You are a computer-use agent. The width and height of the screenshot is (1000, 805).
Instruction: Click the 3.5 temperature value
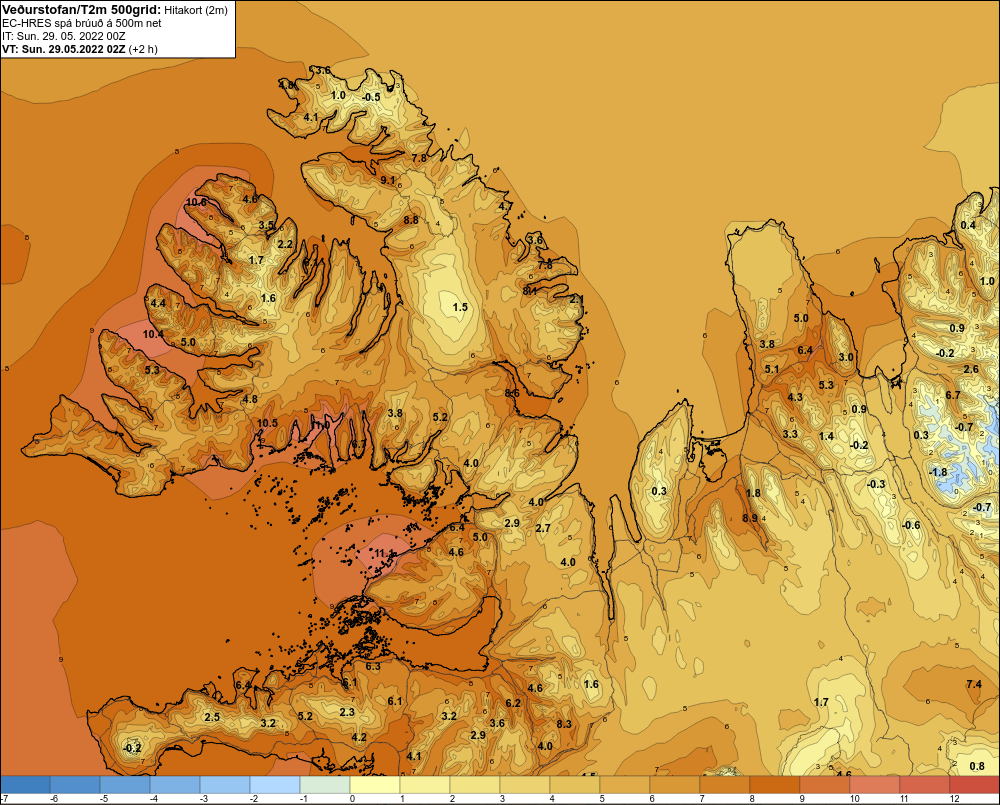(266, 225)
